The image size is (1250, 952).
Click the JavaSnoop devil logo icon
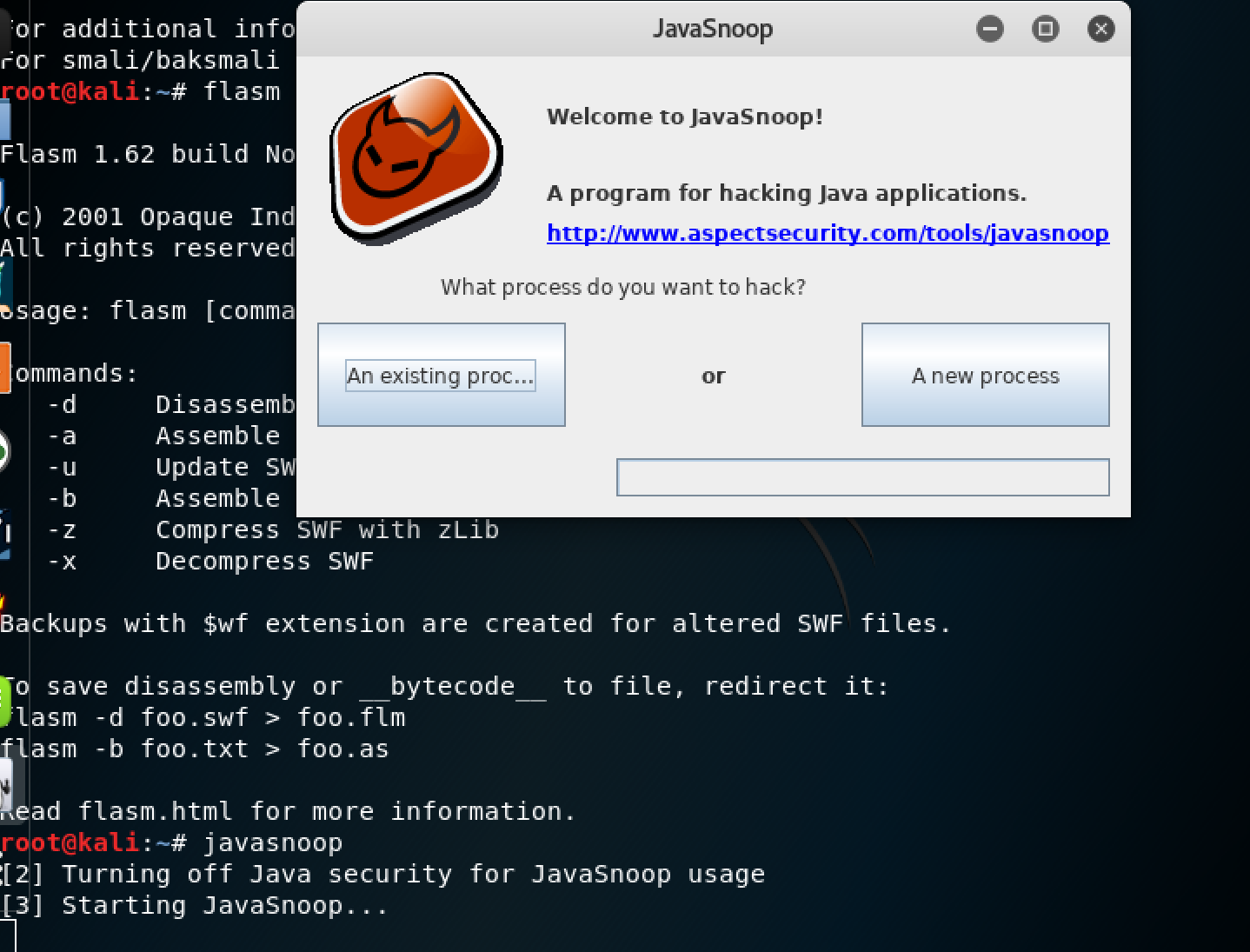[x=416, y=157]
